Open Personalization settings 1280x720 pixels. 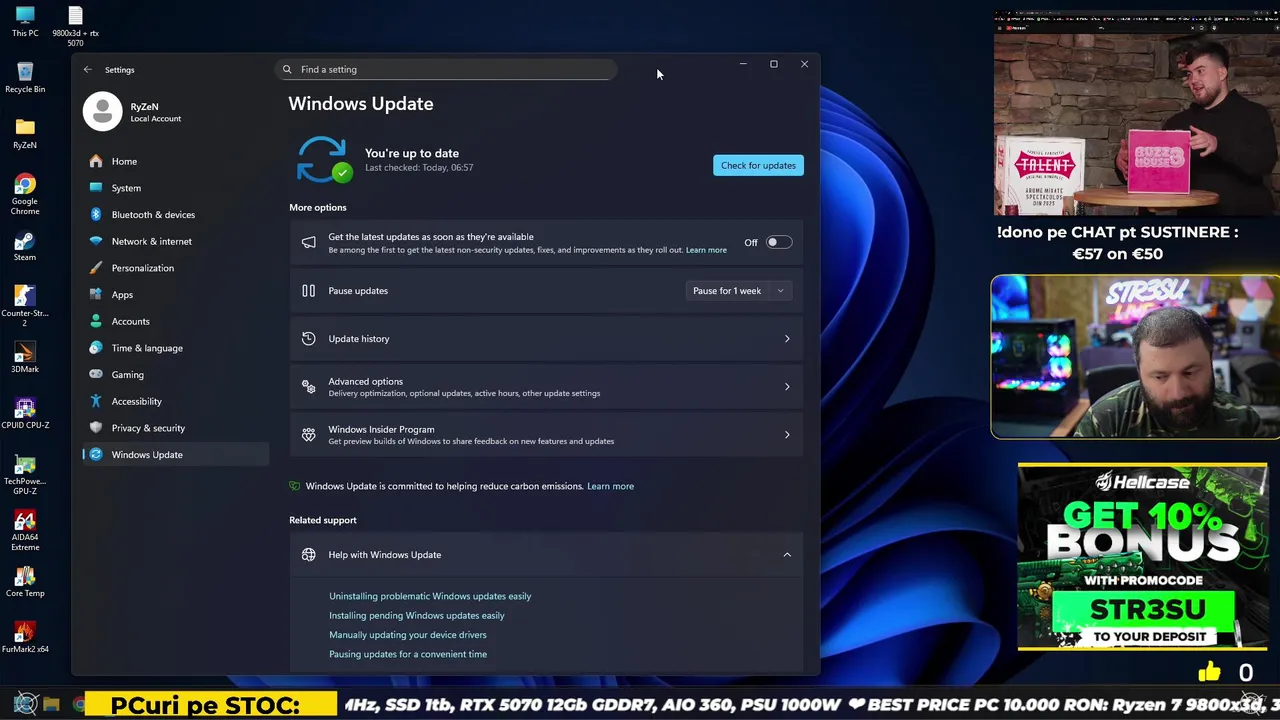point(176,268)
